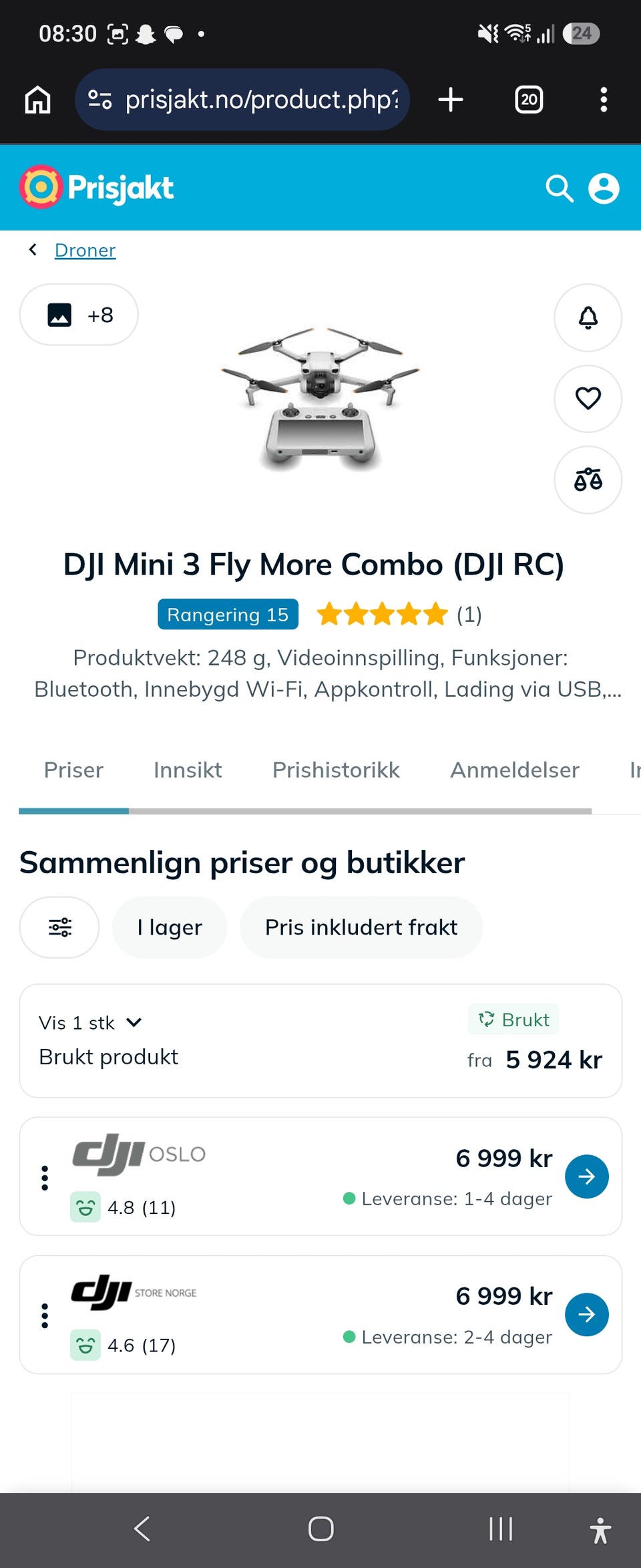Open the compare products scale icon
Viewport: 641px width, 1568px height.
(x=588, y=480)
